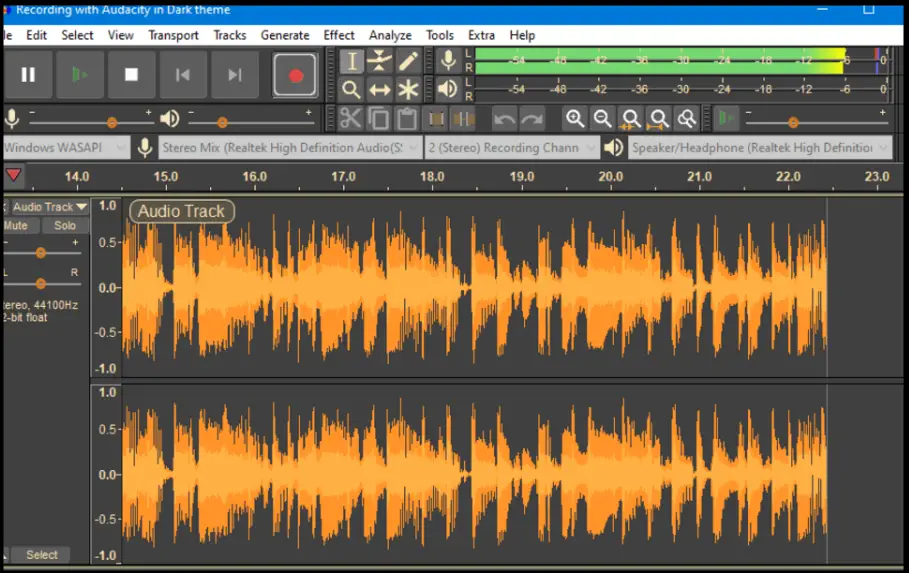The height and width of the screenshot is (573, 909).
Task: Open the Generate menu
Action: [285, 35]
